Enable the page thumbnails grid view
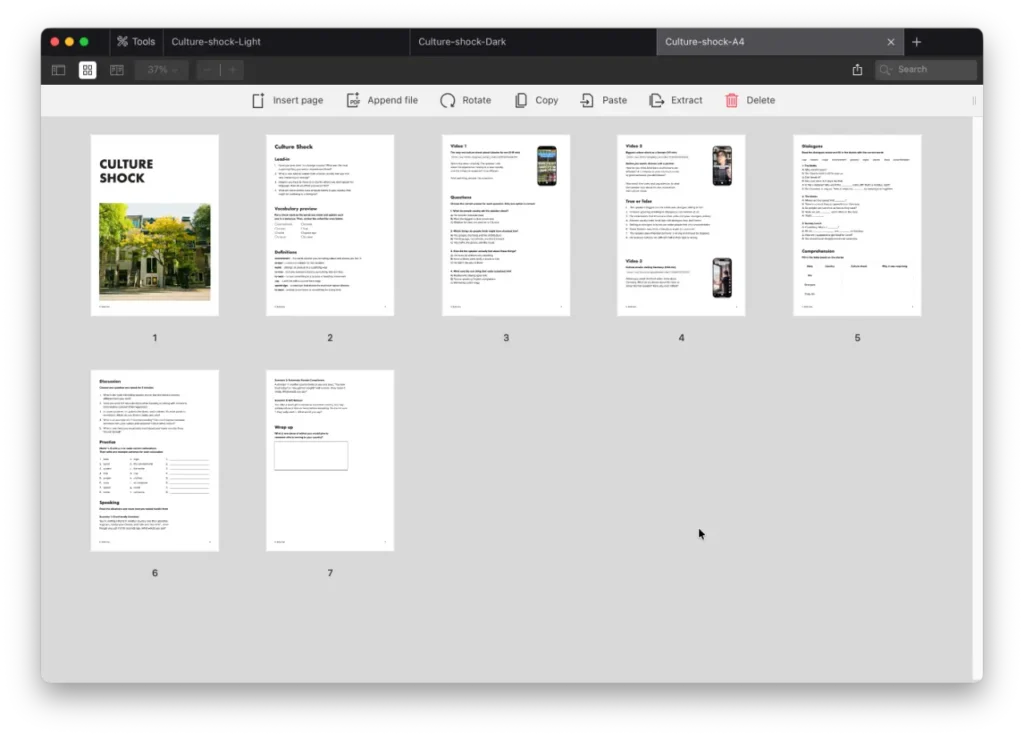 click(87, 70)
